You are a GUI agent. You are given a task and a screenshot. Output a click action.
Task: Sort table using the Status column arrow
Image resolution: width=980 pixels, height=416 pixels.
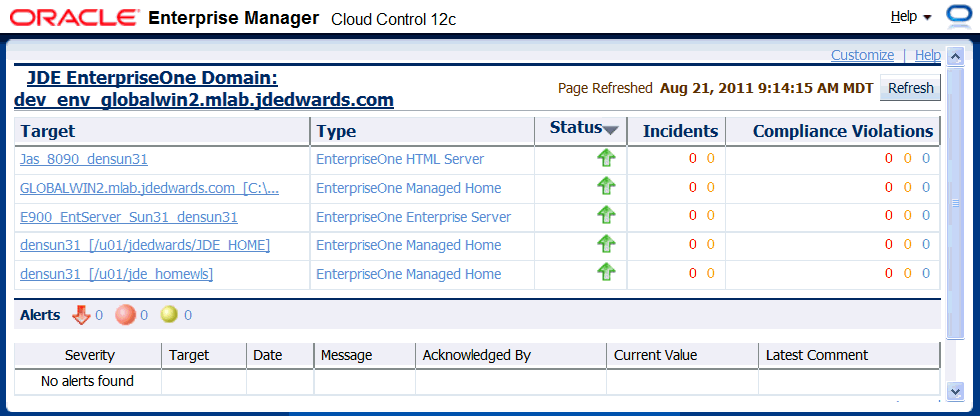click(610, 129)
